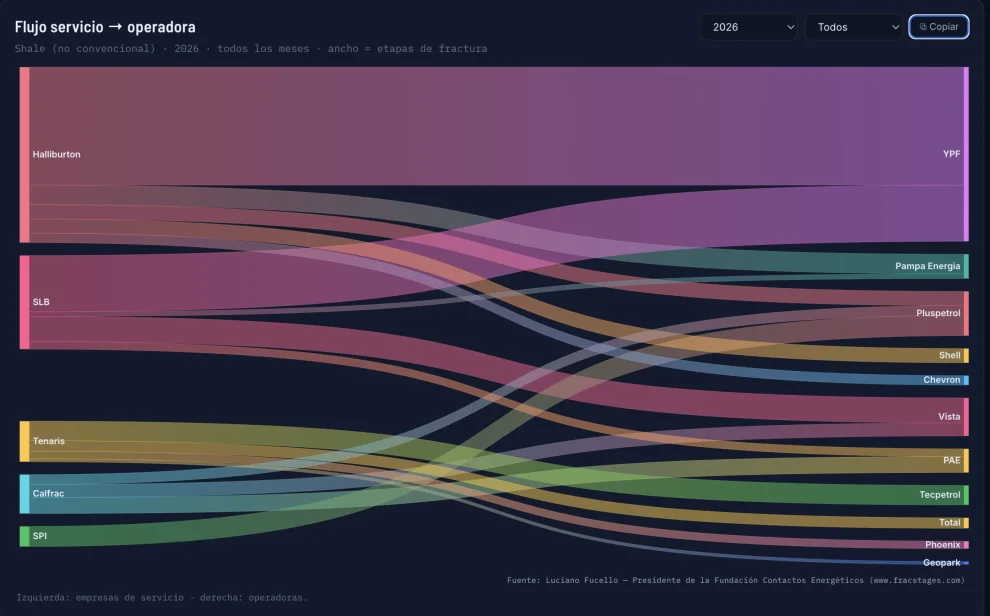The height and width of the screenshot is (616, 990).
Task: Select the SLB service node
Action: pyautogui.click(x=25, y=302)
